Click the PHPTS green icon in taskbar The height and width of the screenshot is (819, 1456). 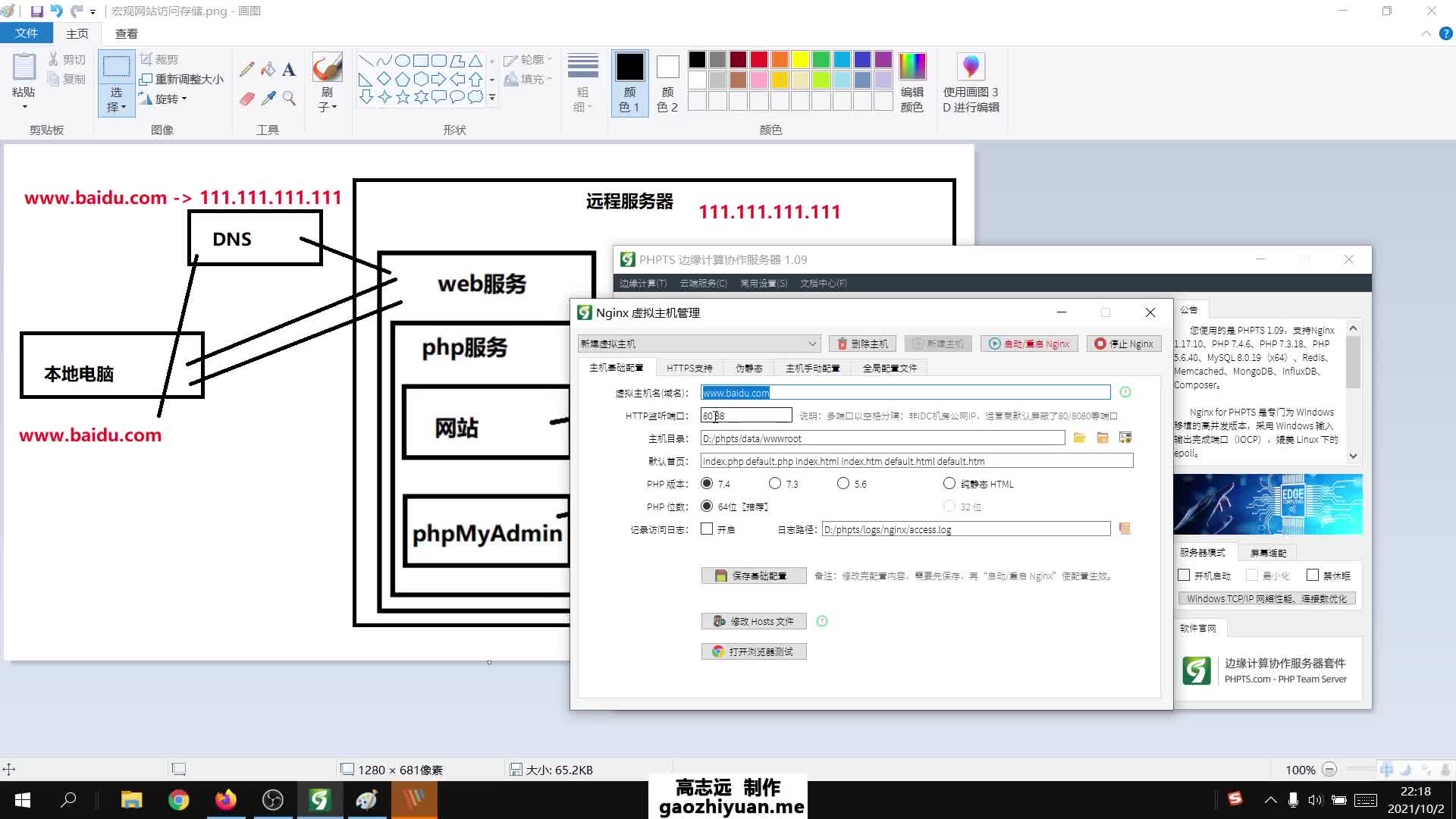point(320,800)
